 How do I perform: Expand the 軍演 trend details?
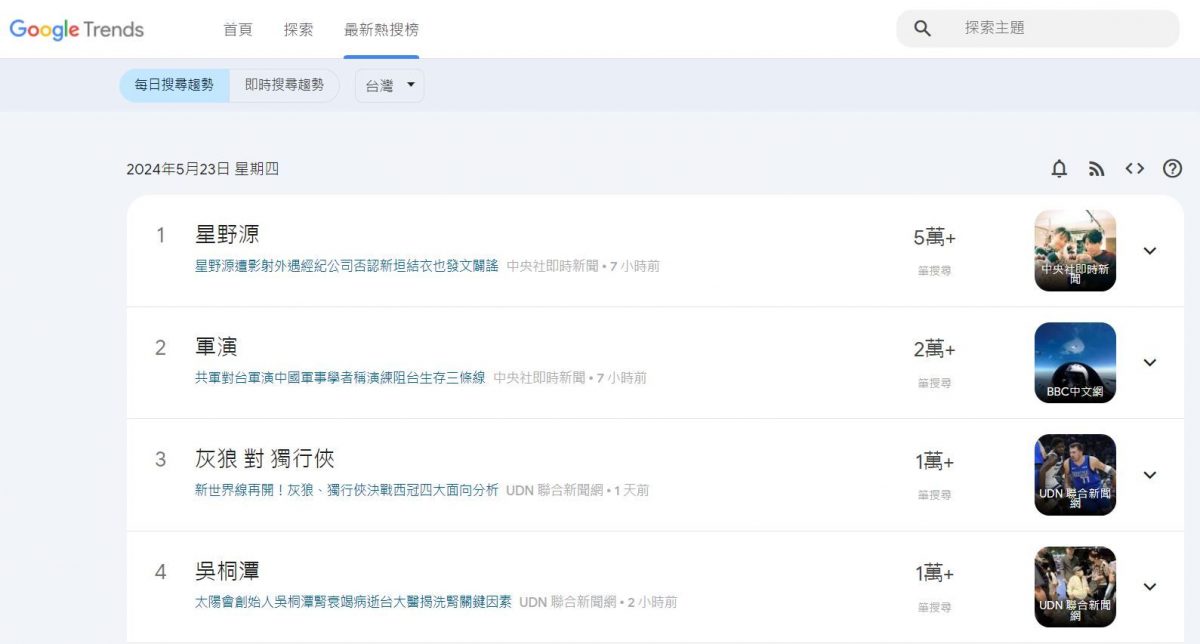point(1149,363)
